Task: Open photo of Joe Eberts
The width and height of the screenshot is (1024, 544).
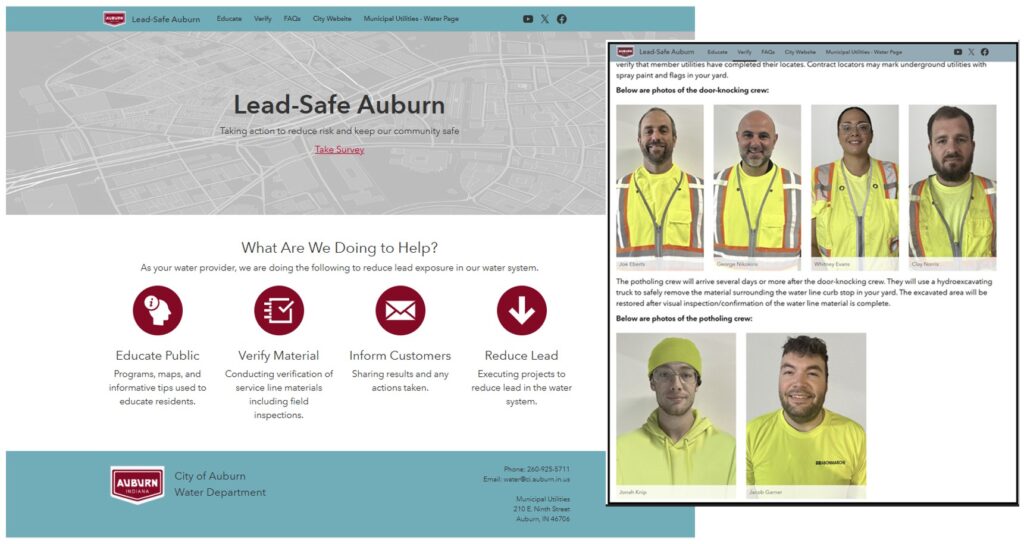Action: (660, 187)
